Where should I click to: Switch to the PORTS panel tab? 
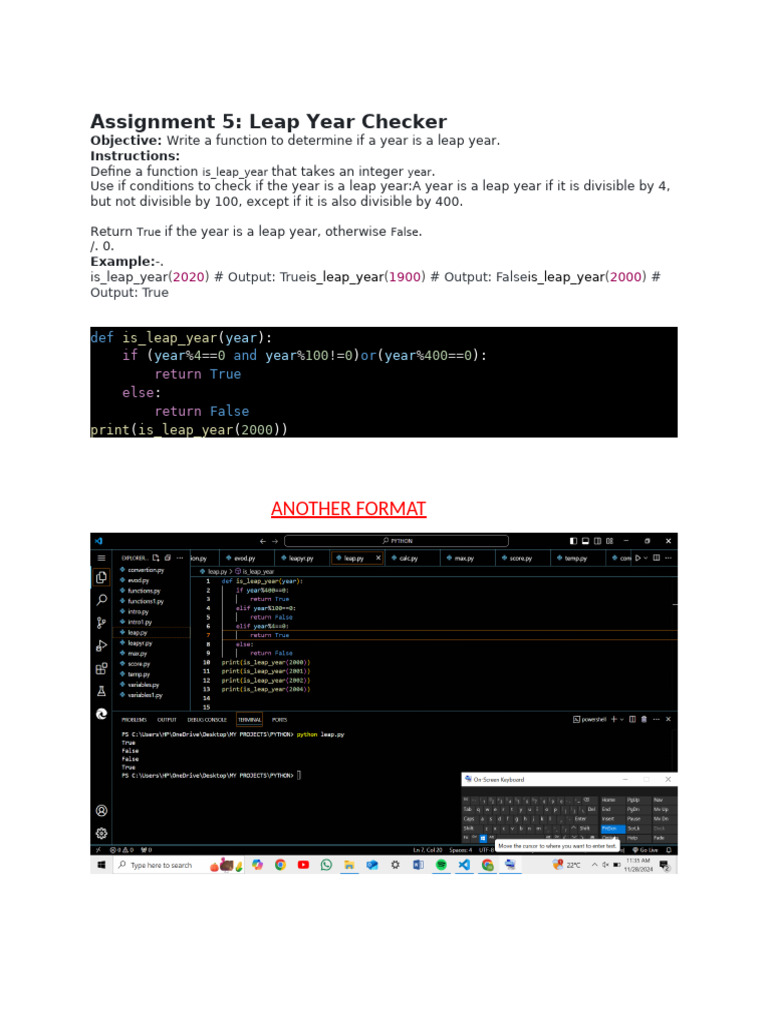coord(280,720)
